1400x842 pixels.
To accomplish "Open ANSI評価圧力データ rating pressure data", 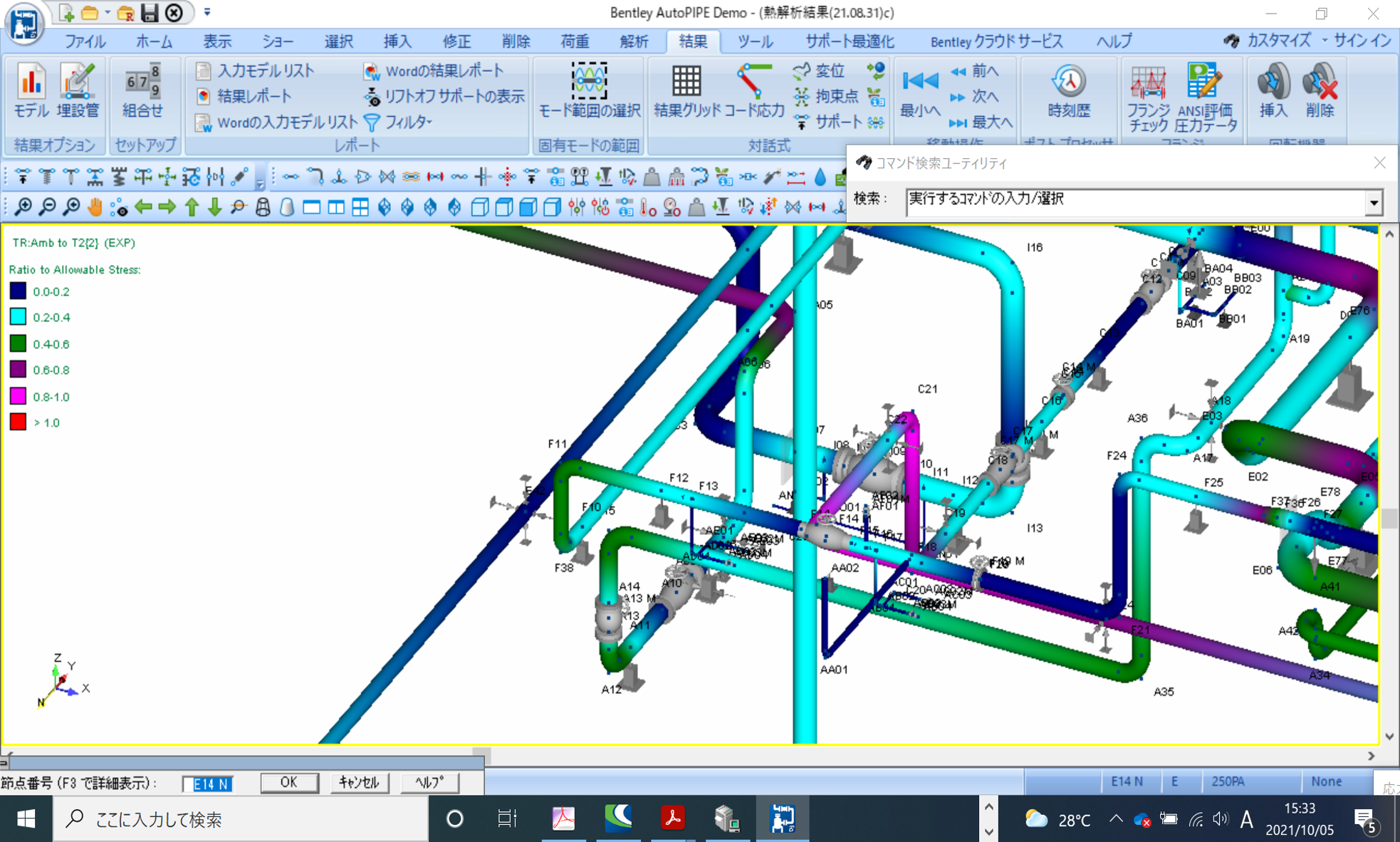I will point(1205,98).
